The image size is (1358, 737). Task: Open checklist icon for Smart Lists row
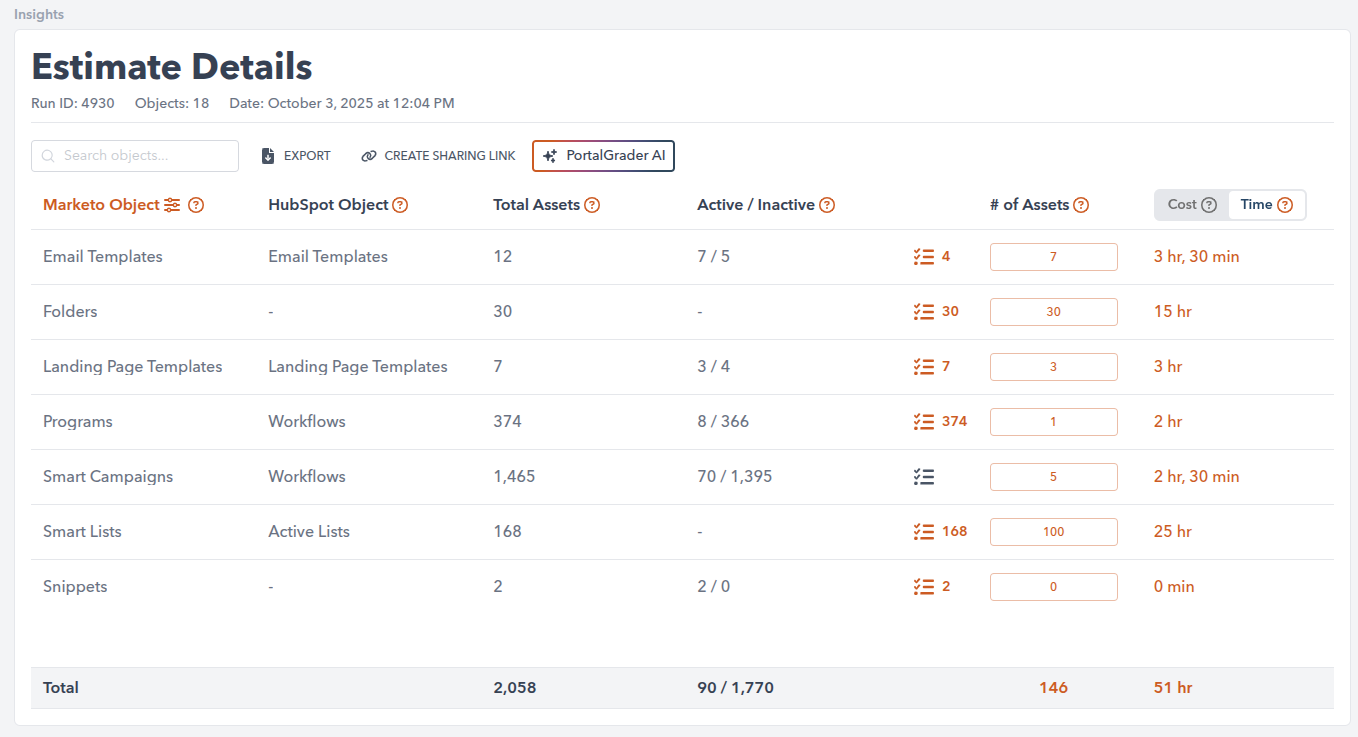[924, 532]
